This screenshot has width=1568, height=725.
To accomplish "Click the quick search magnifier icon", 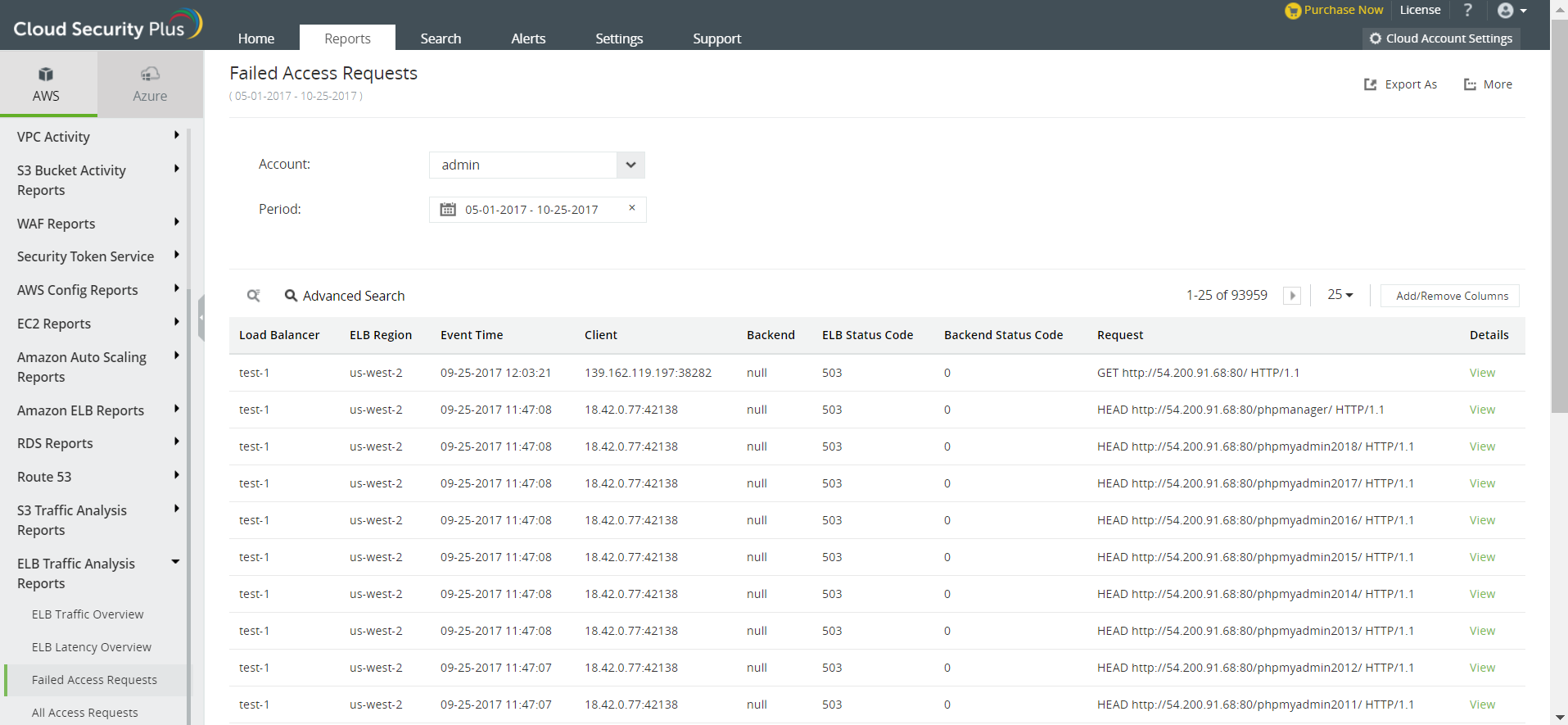I will 254,296.
